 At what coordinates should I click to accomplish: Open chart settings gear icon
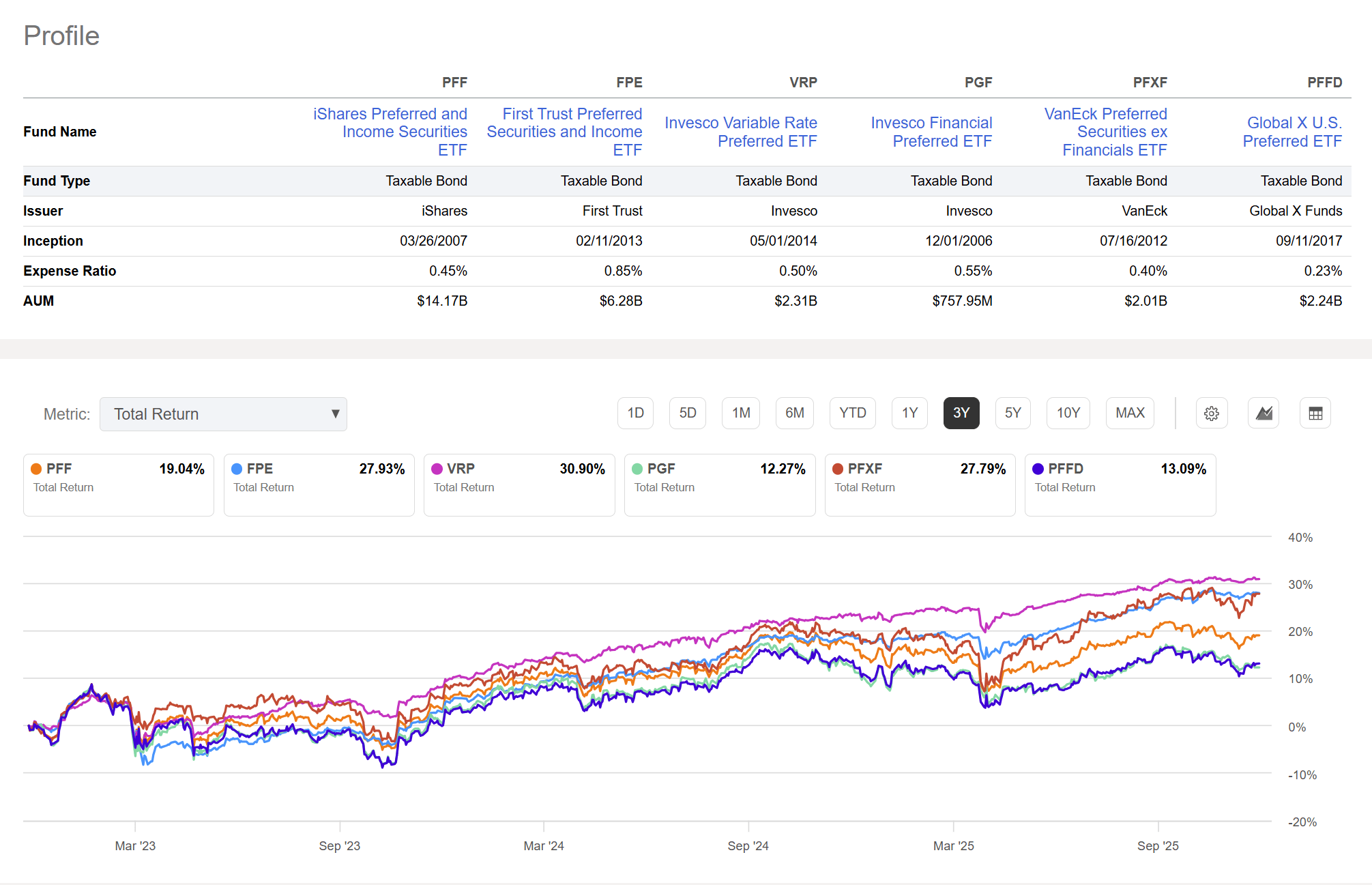pos(1212,414)
